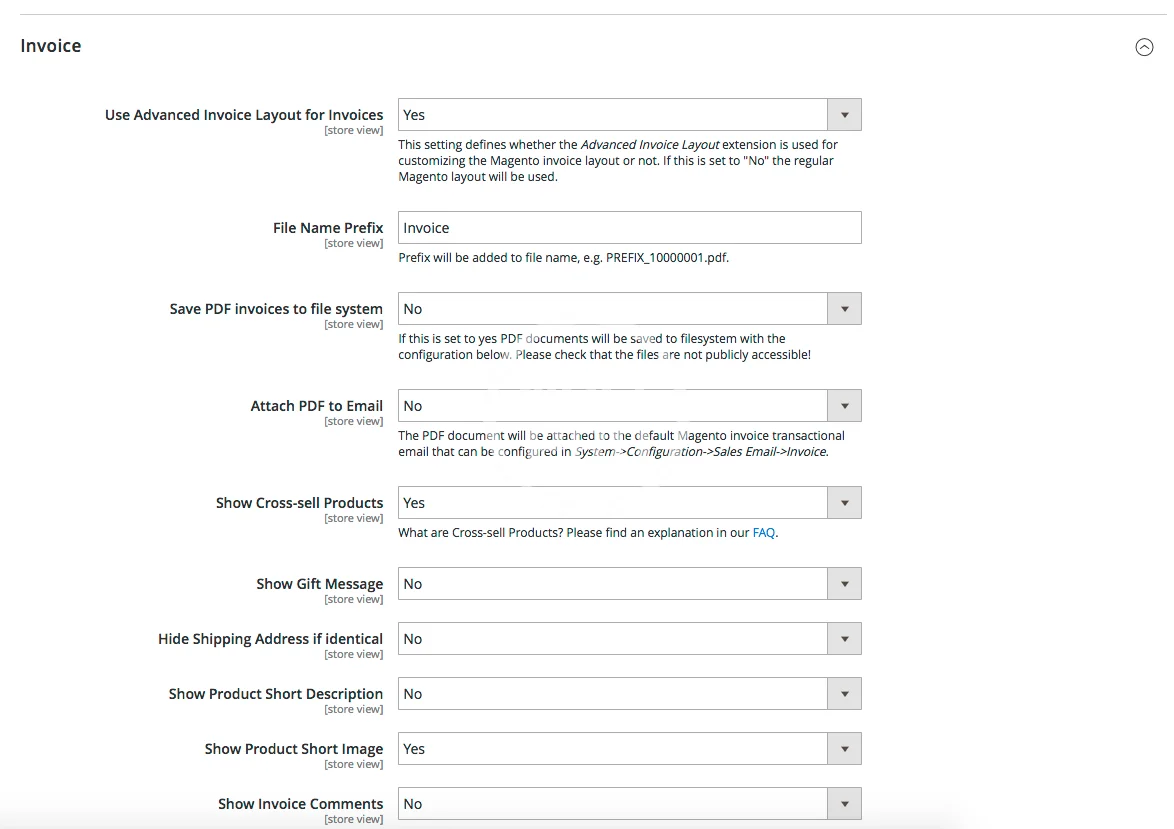Open Save PDF invoices to file system dropdown
The image size is (1174, 829).
coord(612,309)
